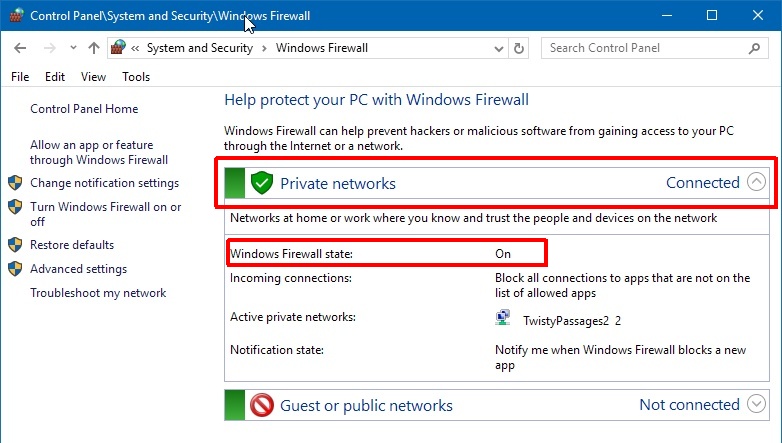This screenshot has width=782, height=443.
Task: Open the View menu
Action: pos(93,77)
